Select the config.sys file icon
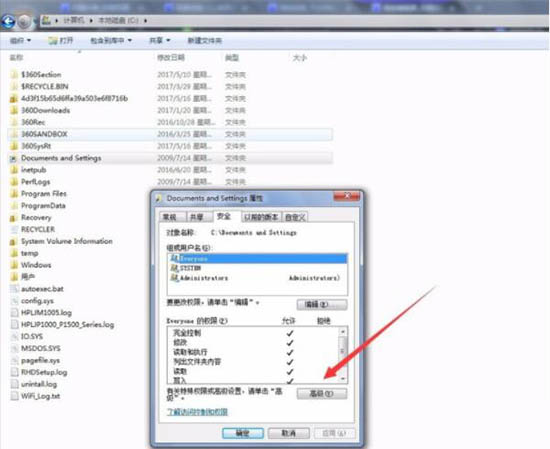This screenshot has height=449, width=550. point(14,301)
